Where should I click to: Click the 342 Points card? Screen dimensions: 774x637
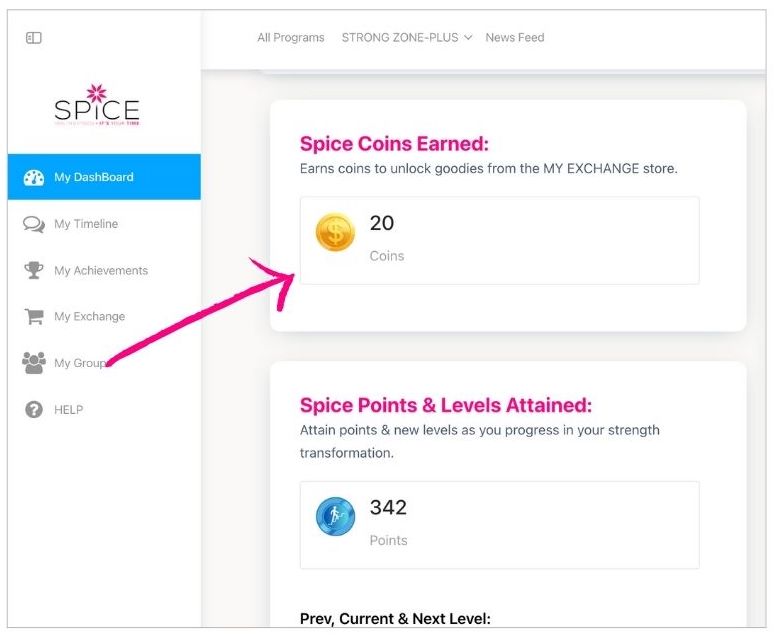(x=499, y=524)
